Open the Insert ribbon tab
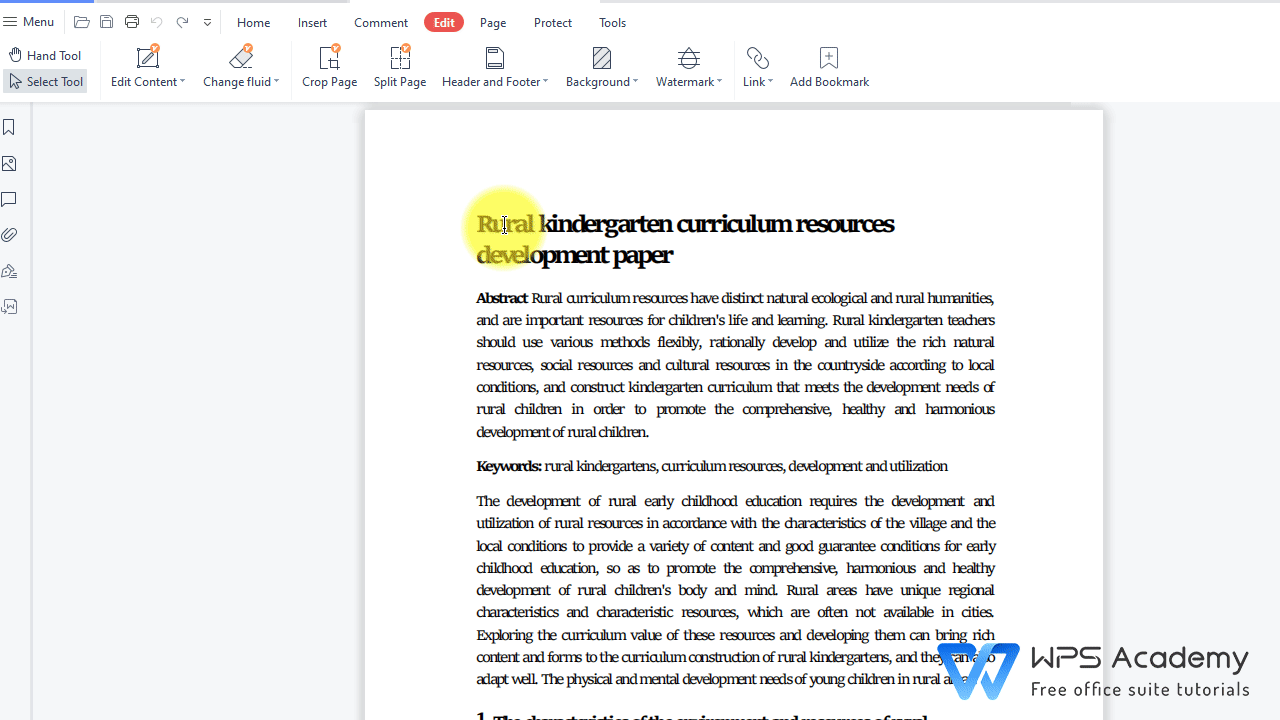The image size is (1280, 720). (312, 21)
